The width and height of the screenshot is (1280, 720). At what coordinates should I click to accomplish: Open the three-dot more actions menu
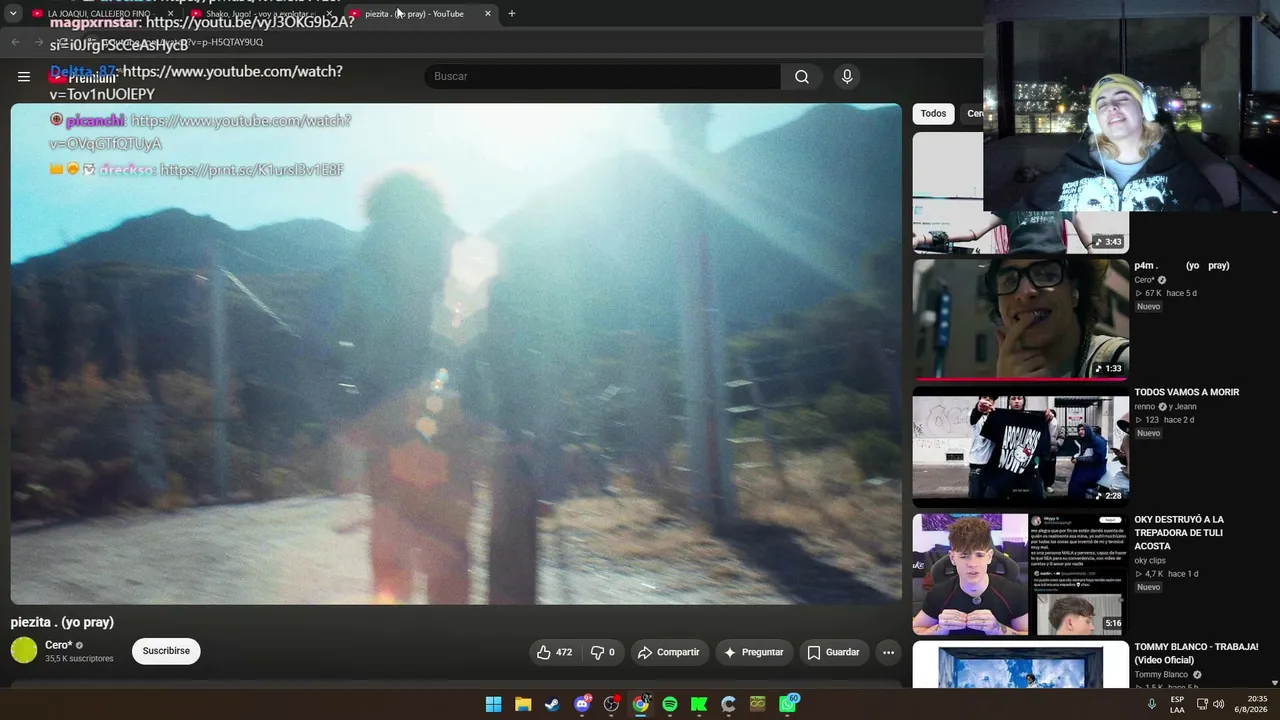click(x=888, y=652)
